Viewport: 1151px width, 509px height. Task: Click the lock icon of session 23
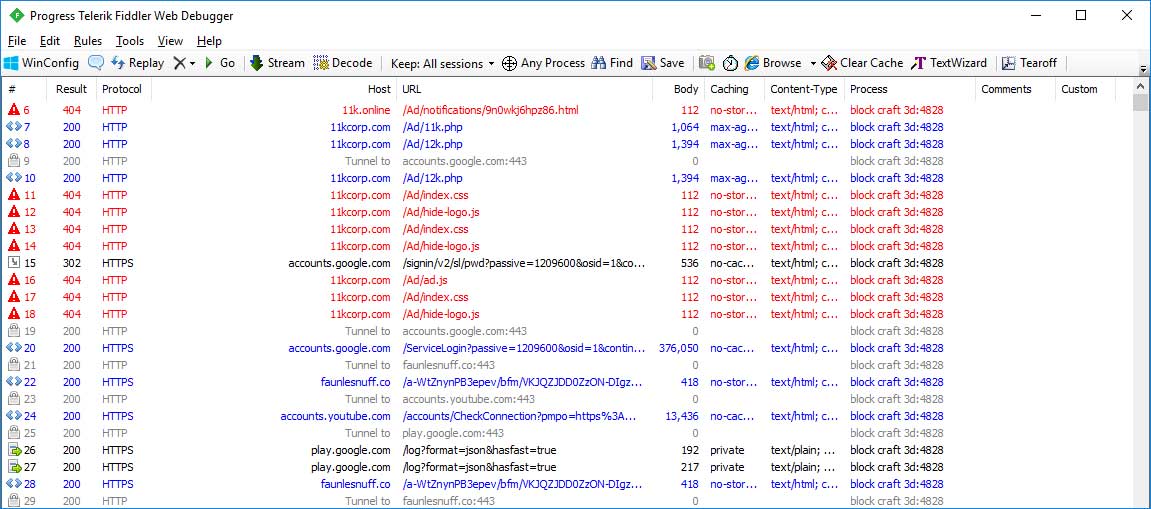14,399
